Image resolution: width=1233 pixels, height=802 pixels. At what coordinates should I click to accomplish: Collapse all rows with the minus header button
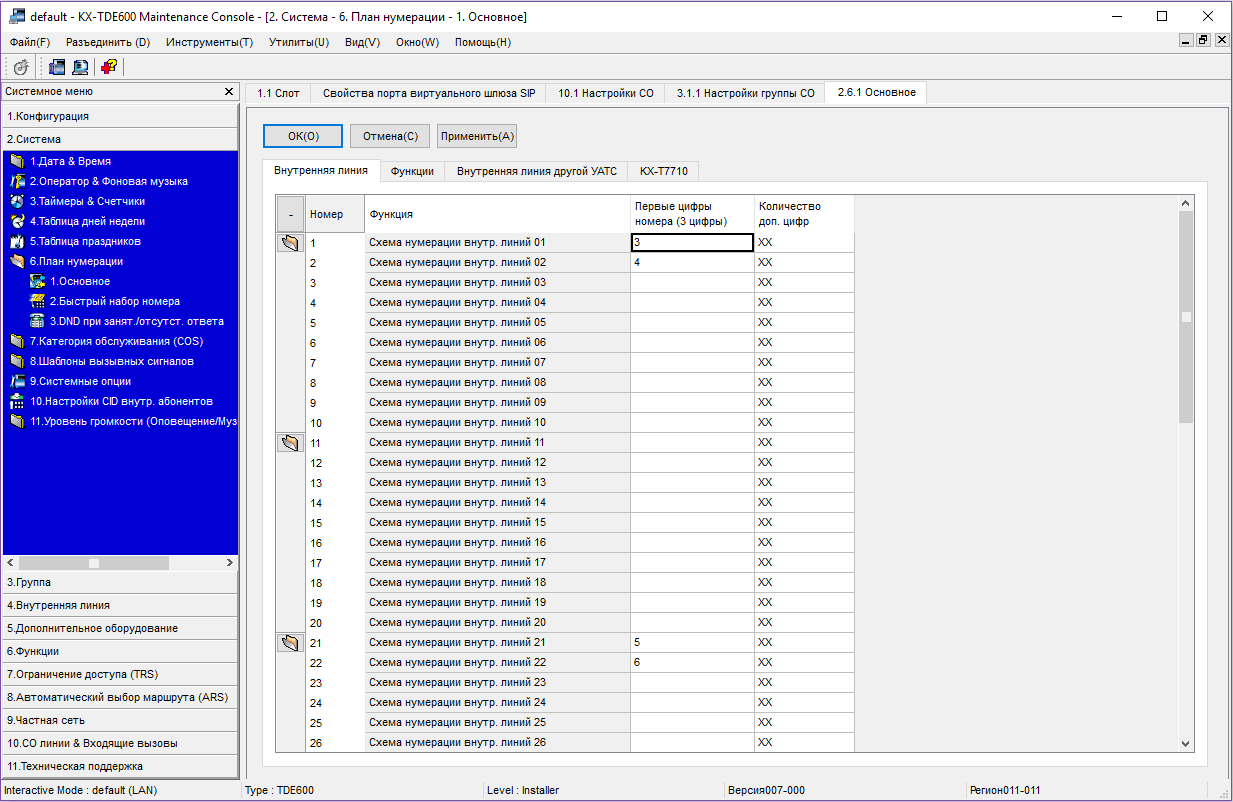pyautogui.click(x=290, y=214)
